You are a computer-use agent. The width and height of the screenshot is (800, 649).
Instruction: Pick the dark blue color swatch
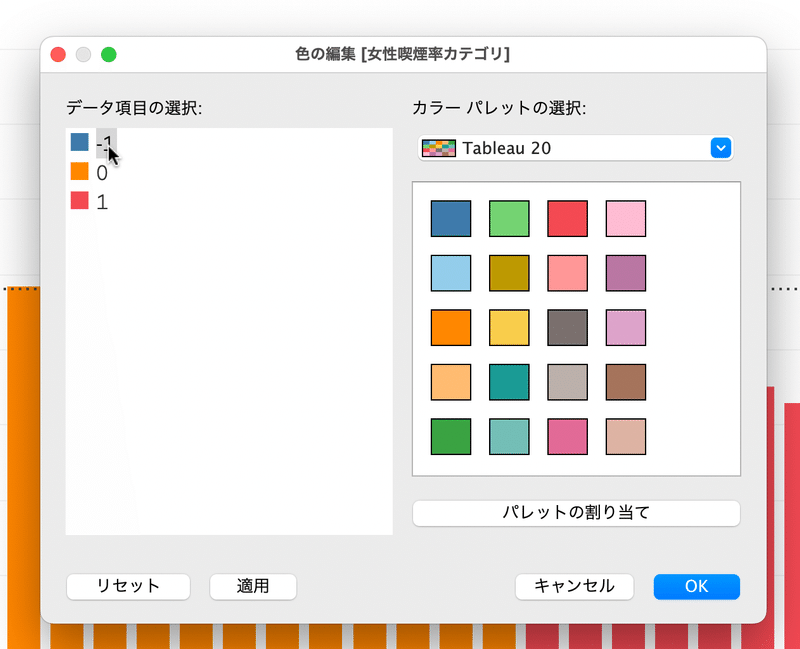(451, 218)
